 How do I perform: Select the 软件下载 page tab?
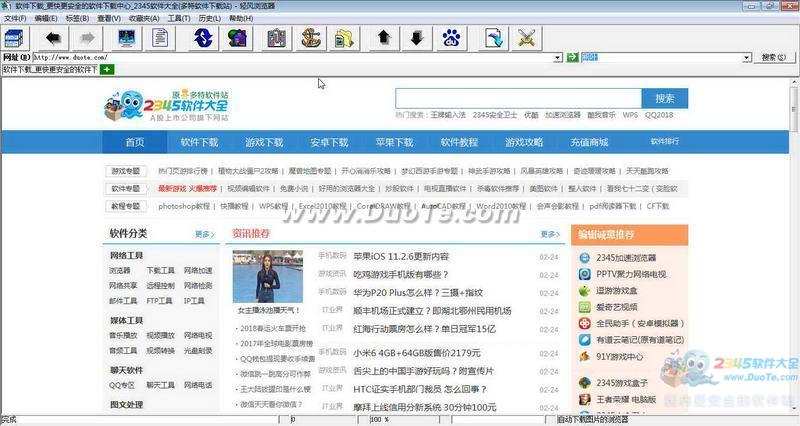pos(51,69)
